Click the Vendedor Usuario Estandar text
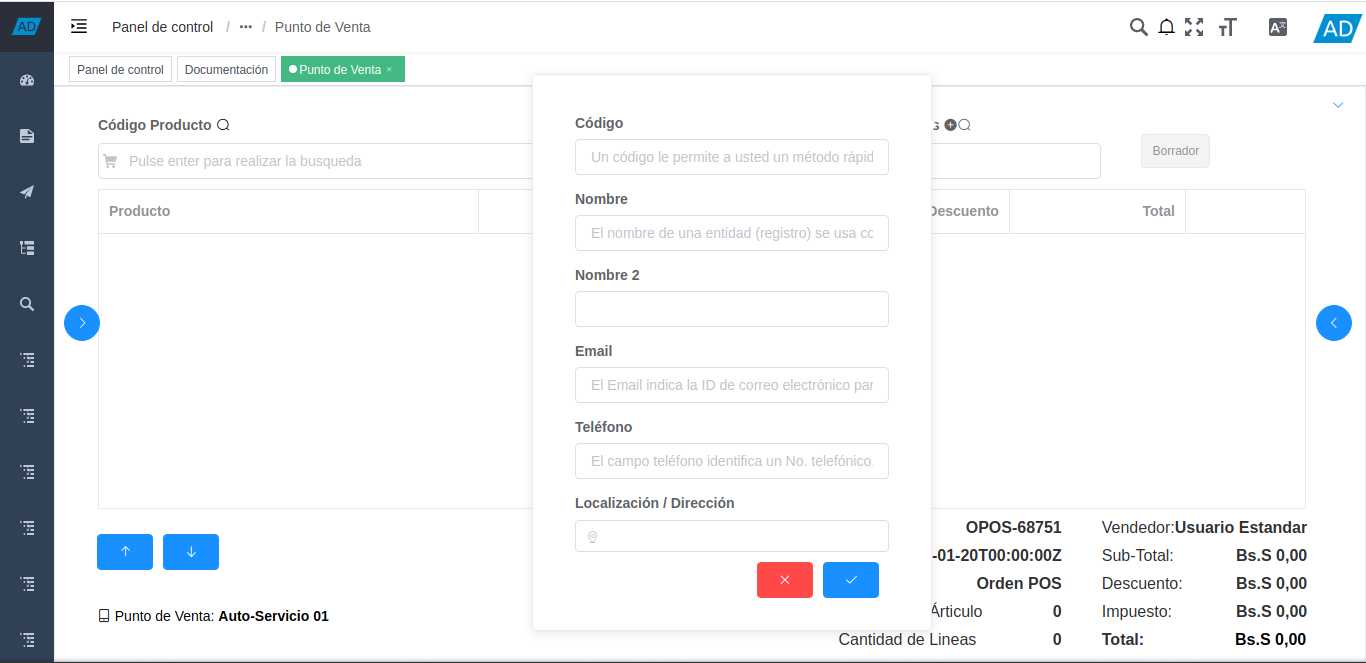This screenshot has height=663, width=1366. [x=1204, y=527]
